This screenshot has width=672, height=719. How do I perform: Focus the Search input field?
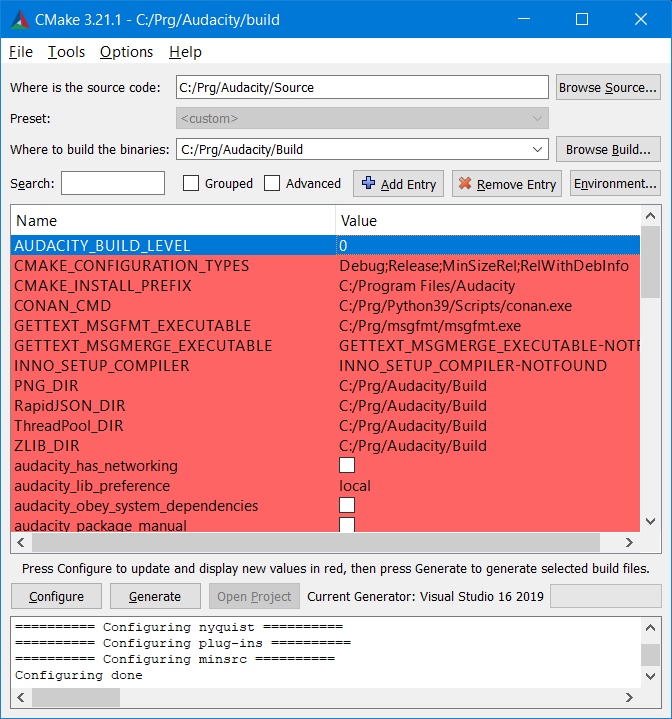pyautogui.click(x=113, y=183)
